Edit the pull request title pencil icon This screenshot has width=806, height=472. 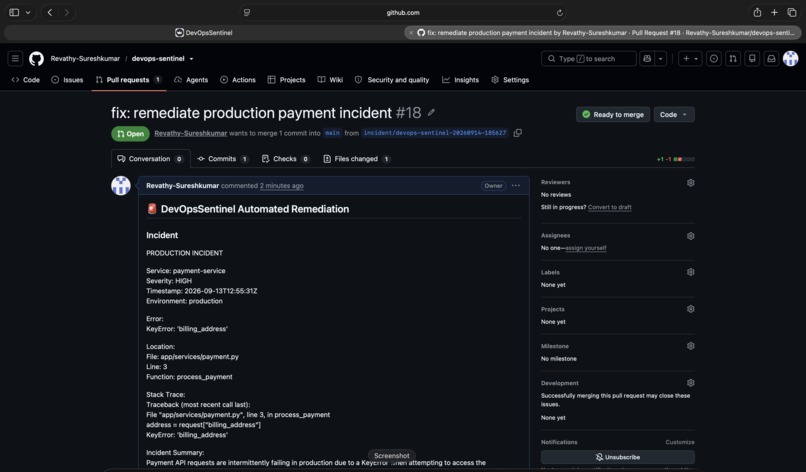(x=431, y=112)
